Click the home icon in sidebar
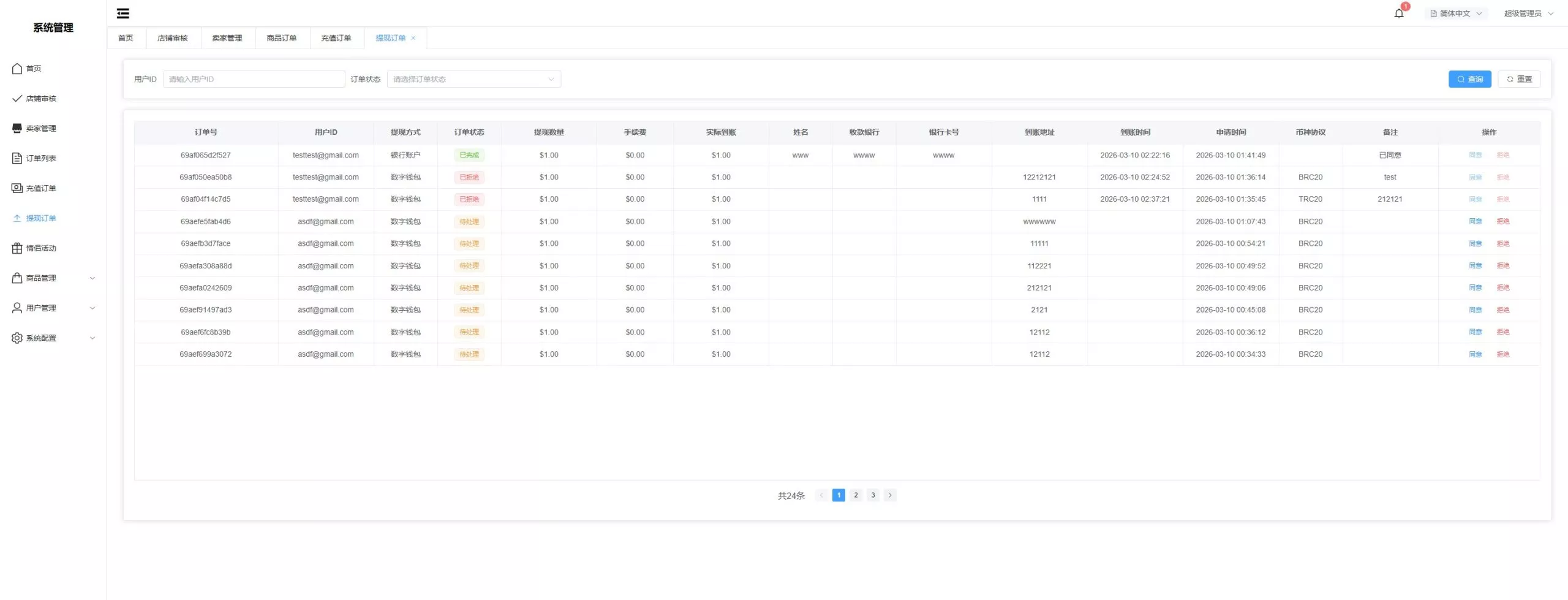 pos(17,69)
